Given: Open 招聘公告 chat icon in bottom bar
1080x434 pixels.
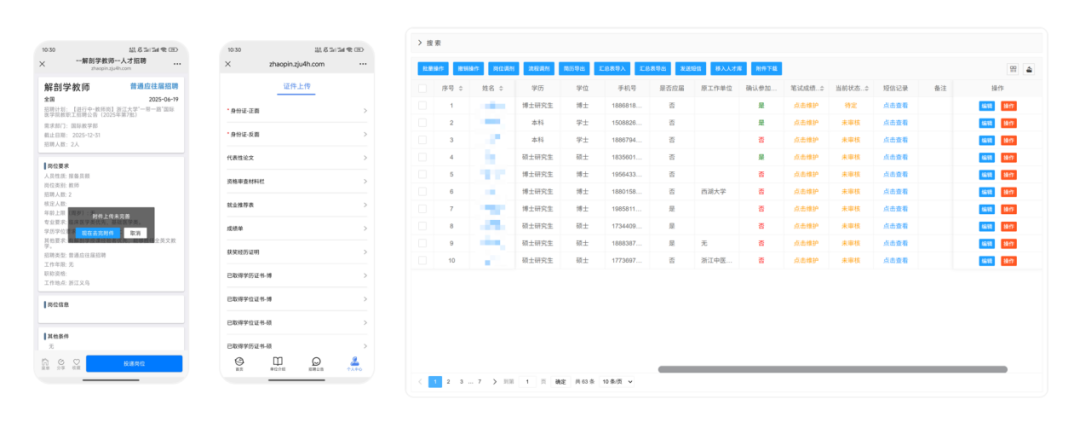Looking at the screenshot, I should tap(316, 364).
